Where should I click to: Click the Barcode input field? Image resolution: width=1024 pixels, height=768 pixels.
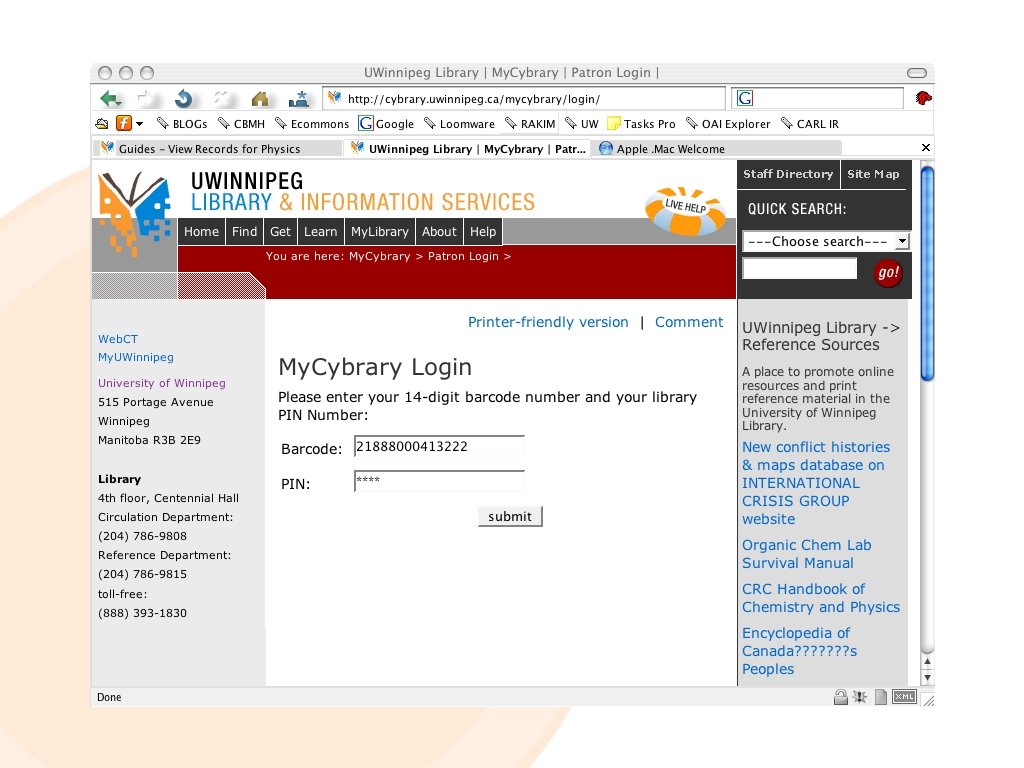click(439, 447)
